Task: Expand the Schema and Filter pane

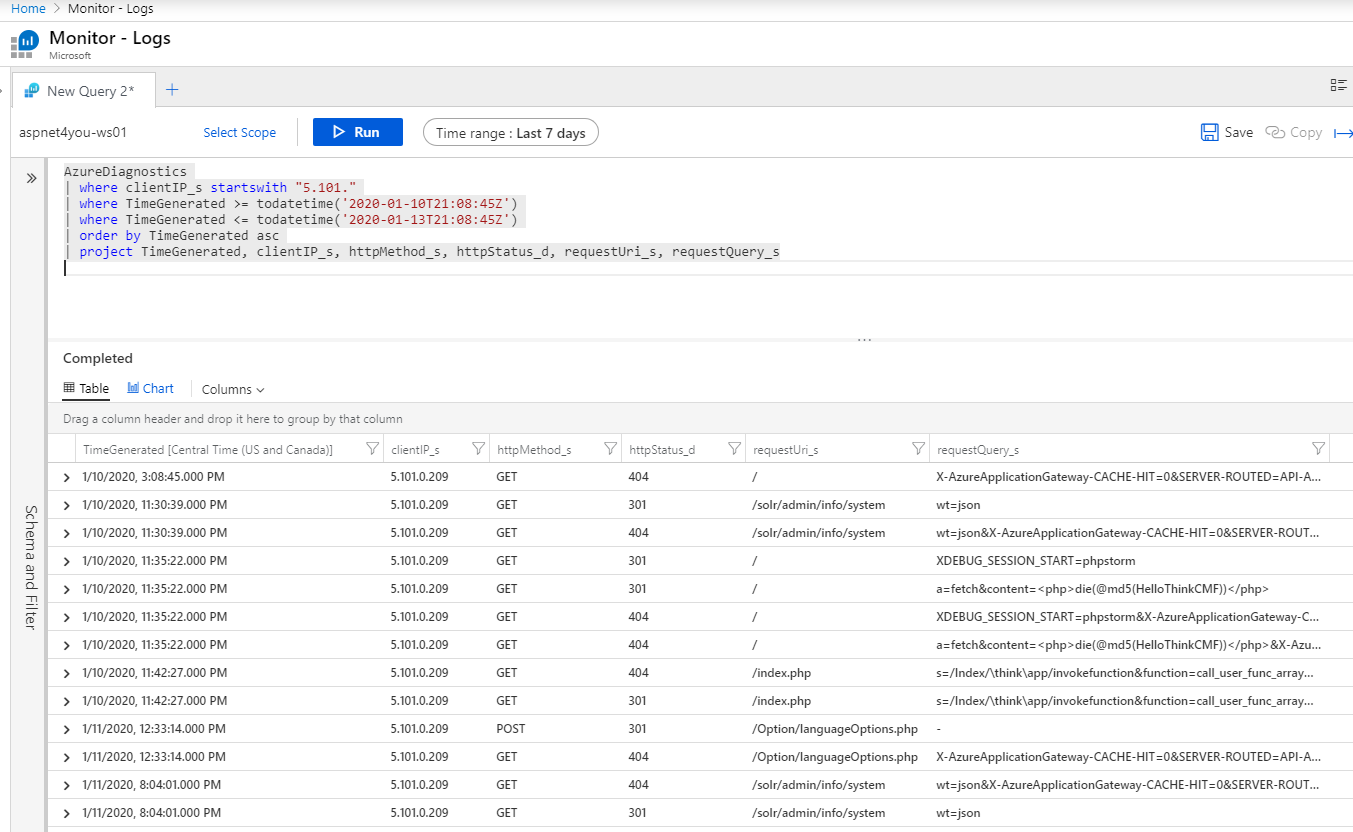Action: click(x=31, y=178)
